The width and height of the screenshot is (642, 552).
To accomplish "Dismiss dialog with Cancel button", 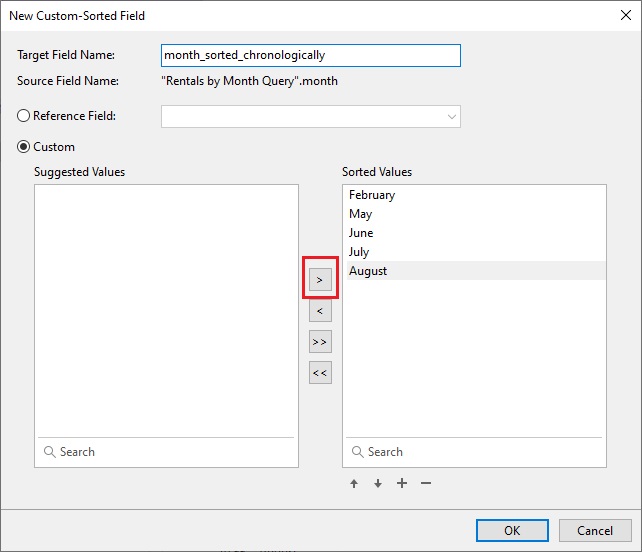I will 595,531.
